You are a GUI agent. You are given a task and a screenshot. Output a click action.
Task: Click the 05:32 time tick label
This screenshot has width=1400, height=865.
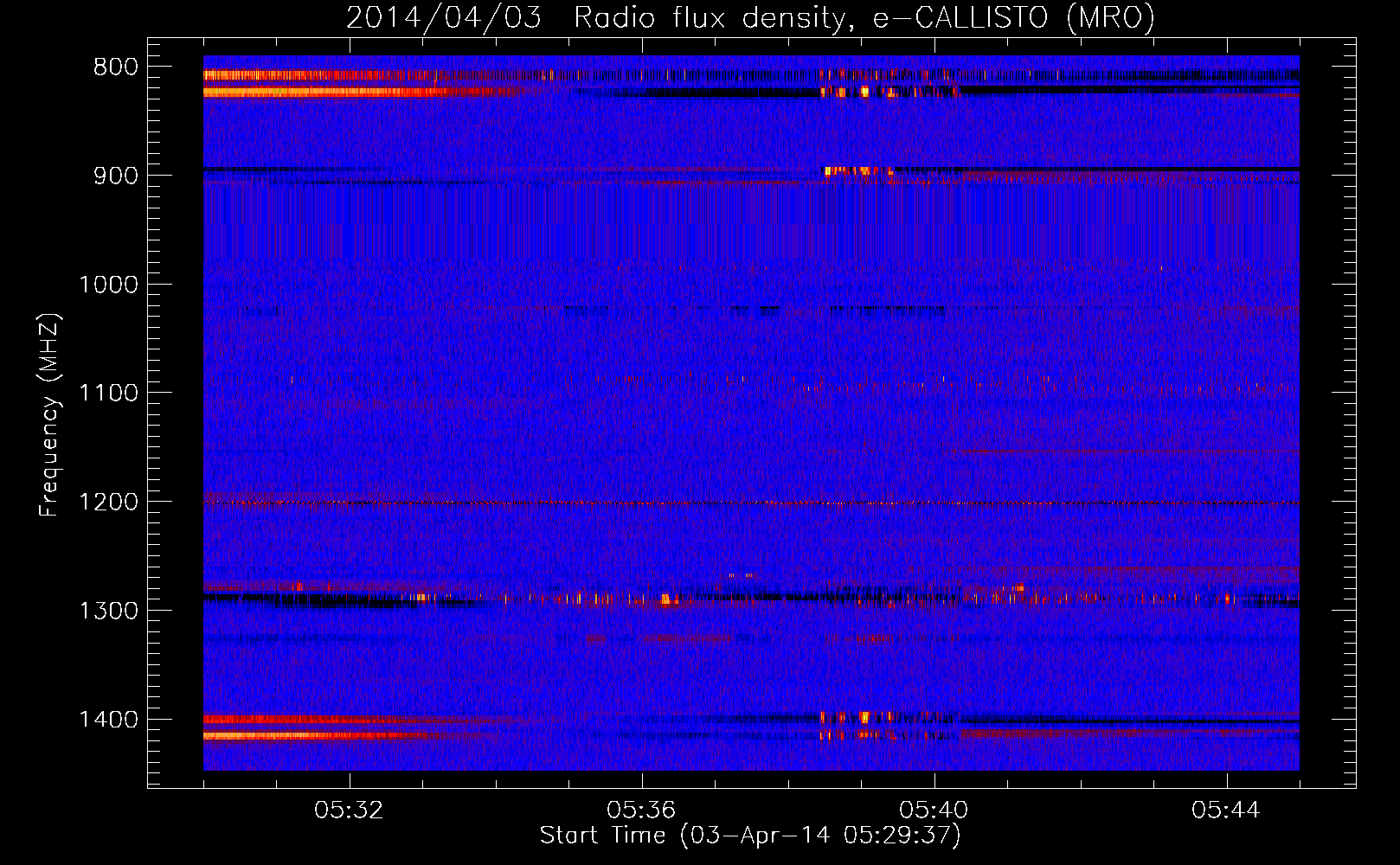pos(350,811)
